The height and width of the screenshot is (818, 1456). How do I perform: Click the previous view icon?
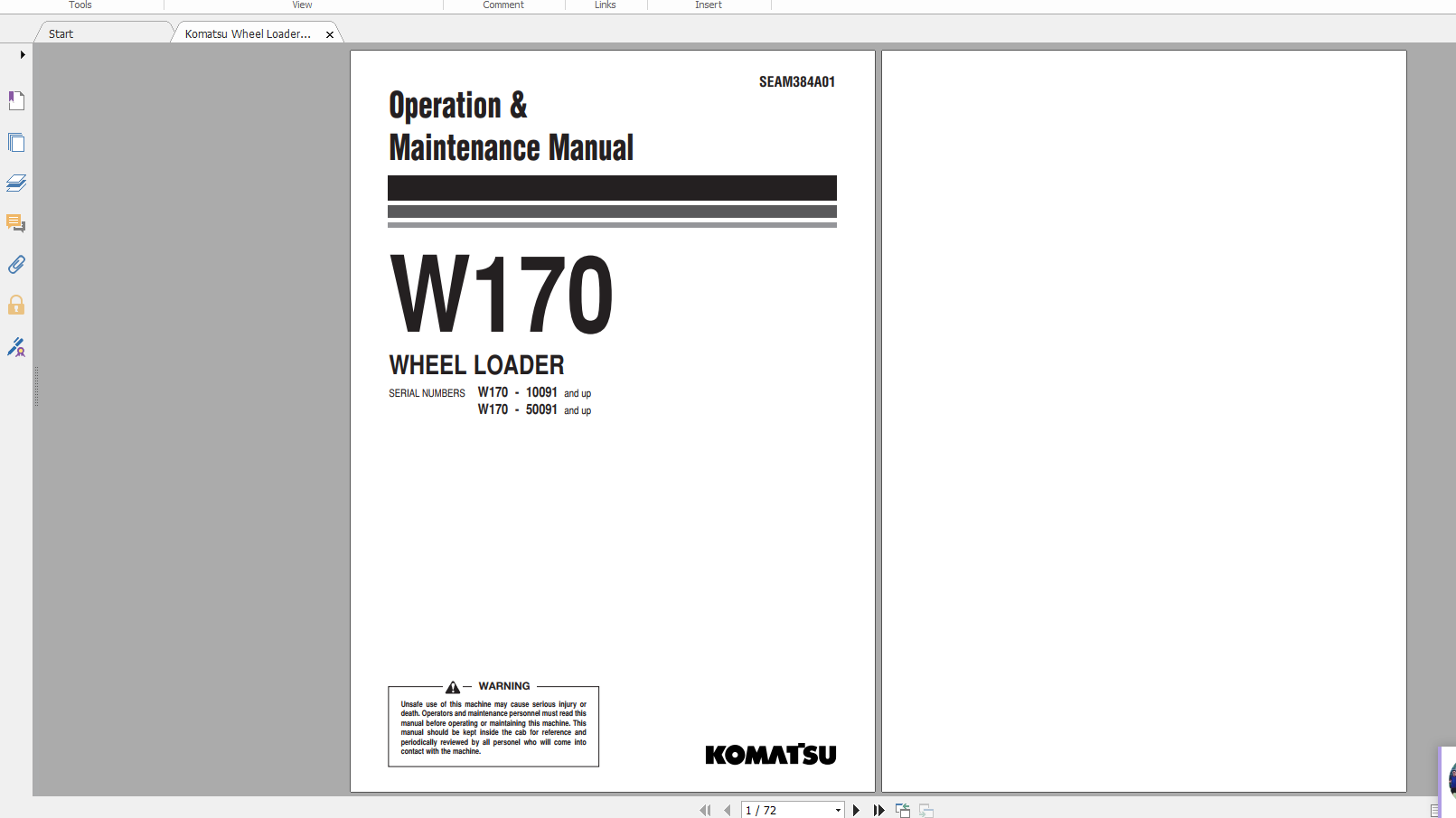[903, 810]
